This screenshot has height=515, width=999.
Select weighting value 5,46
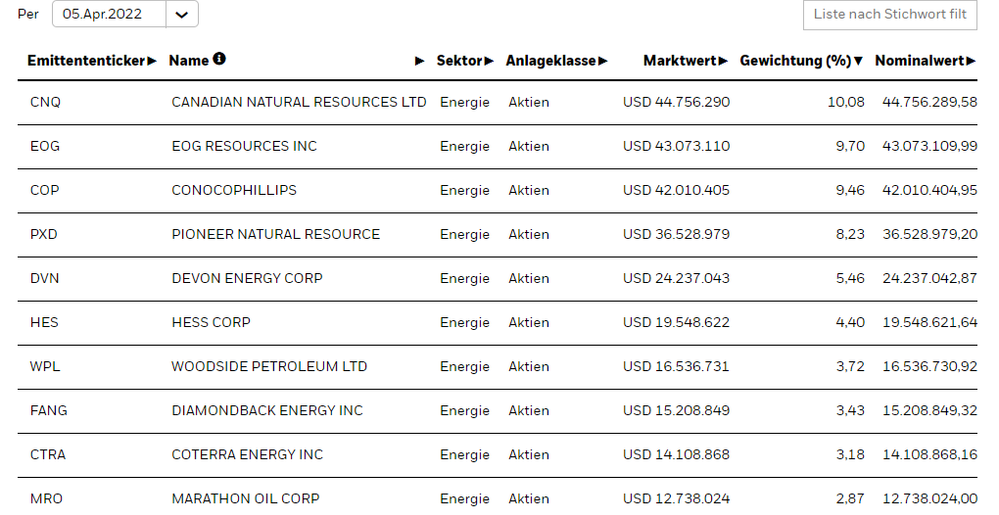pos(851,278)
